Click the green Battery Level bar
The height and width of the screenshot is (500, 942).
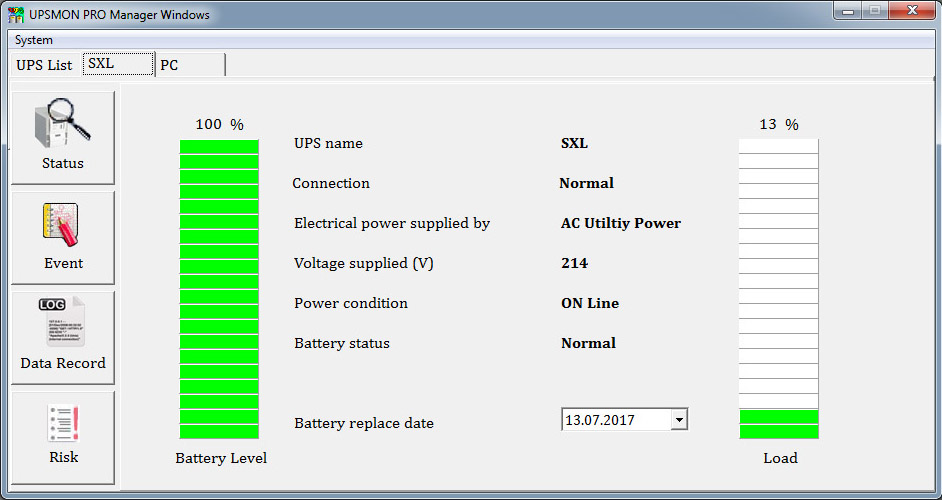coord(219,289)
